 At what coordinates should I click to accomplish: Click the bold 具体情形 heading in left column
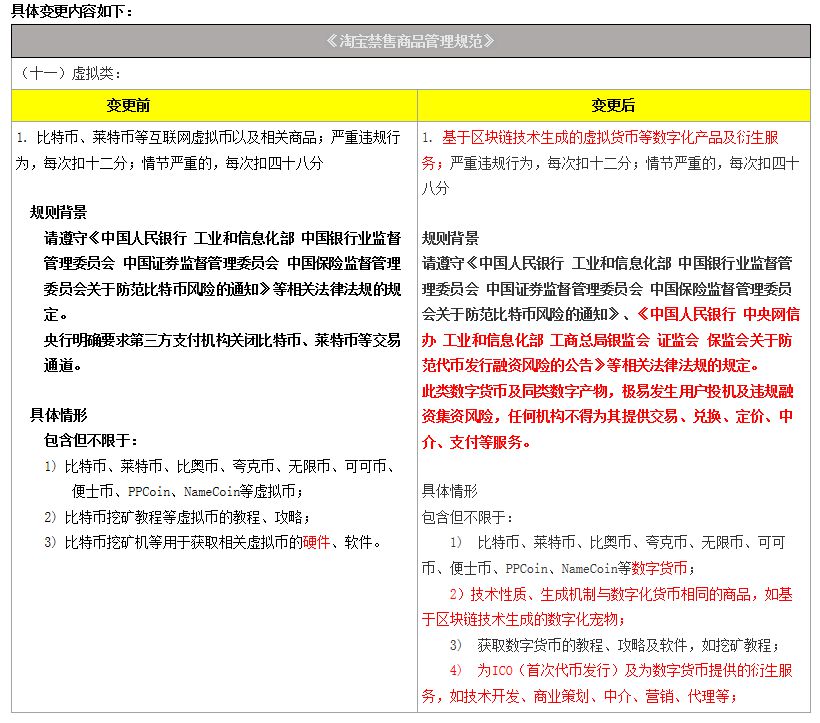coord(58,416)
